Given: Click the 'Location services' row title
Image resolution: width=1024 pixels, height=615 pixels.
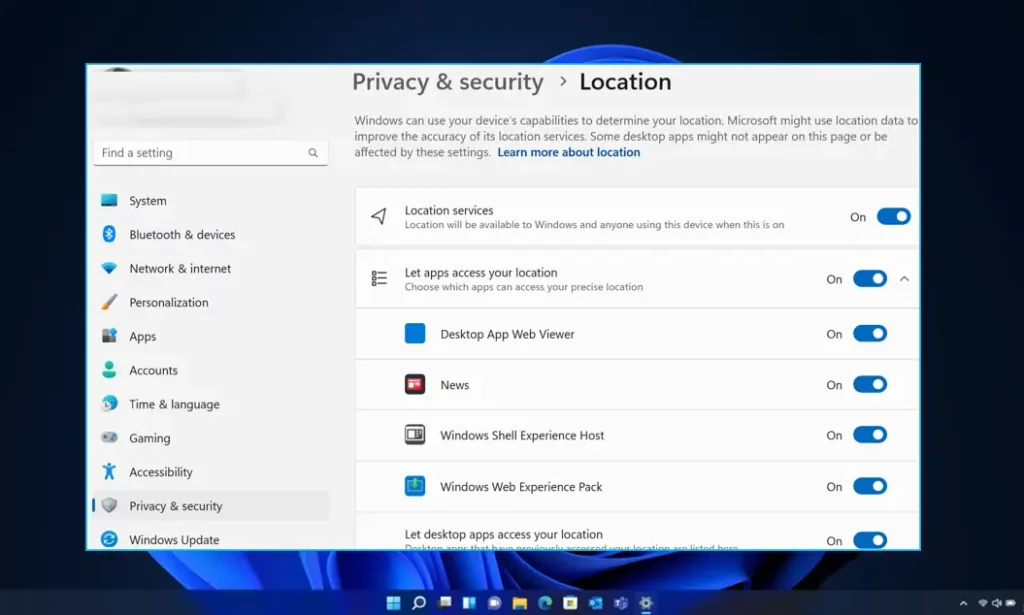Looking at the screenshot, I should (449, 210).
